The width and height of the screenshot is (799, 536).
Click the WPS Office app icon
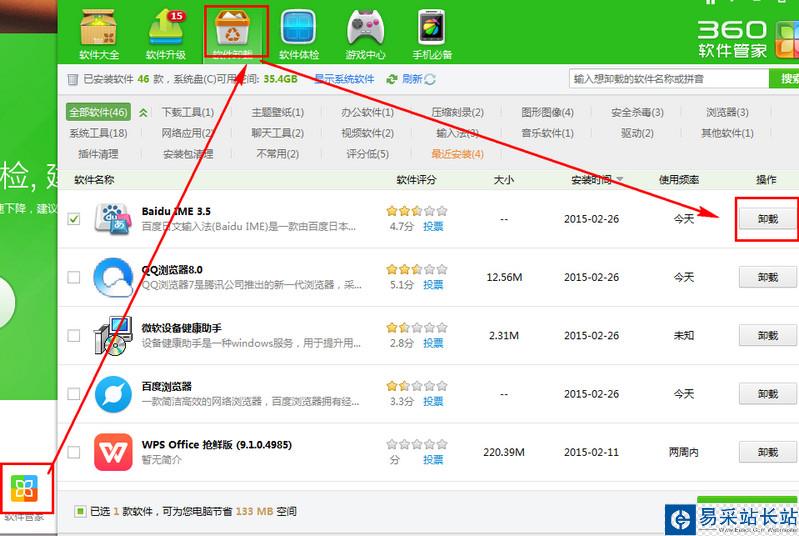pyautogui.click(x=113, y=452)
